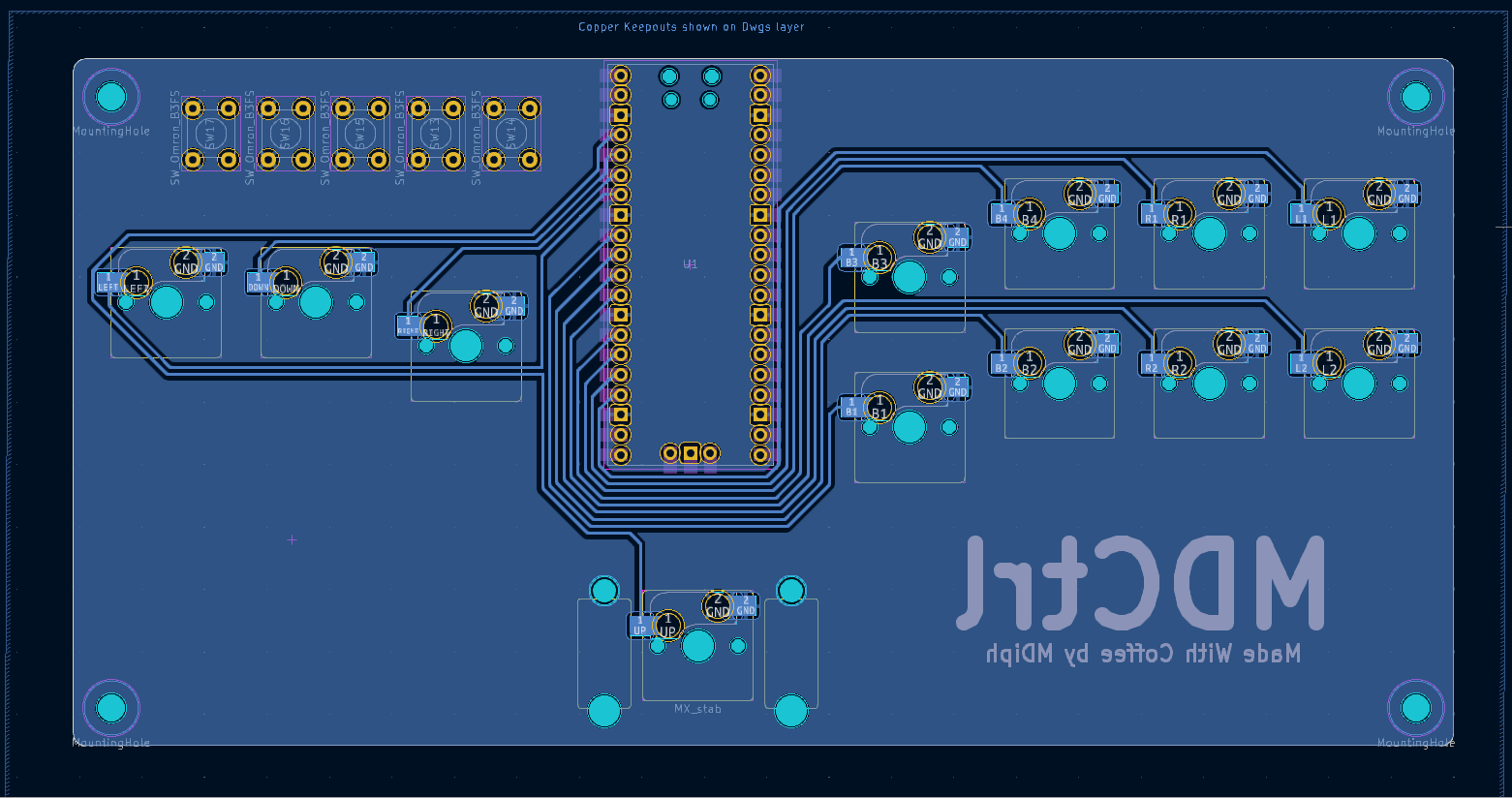The height and width of the screenshot is (798, 1512).
Task: Select round GND pad 2 of DOWN switch
Action: coord(335,261)
